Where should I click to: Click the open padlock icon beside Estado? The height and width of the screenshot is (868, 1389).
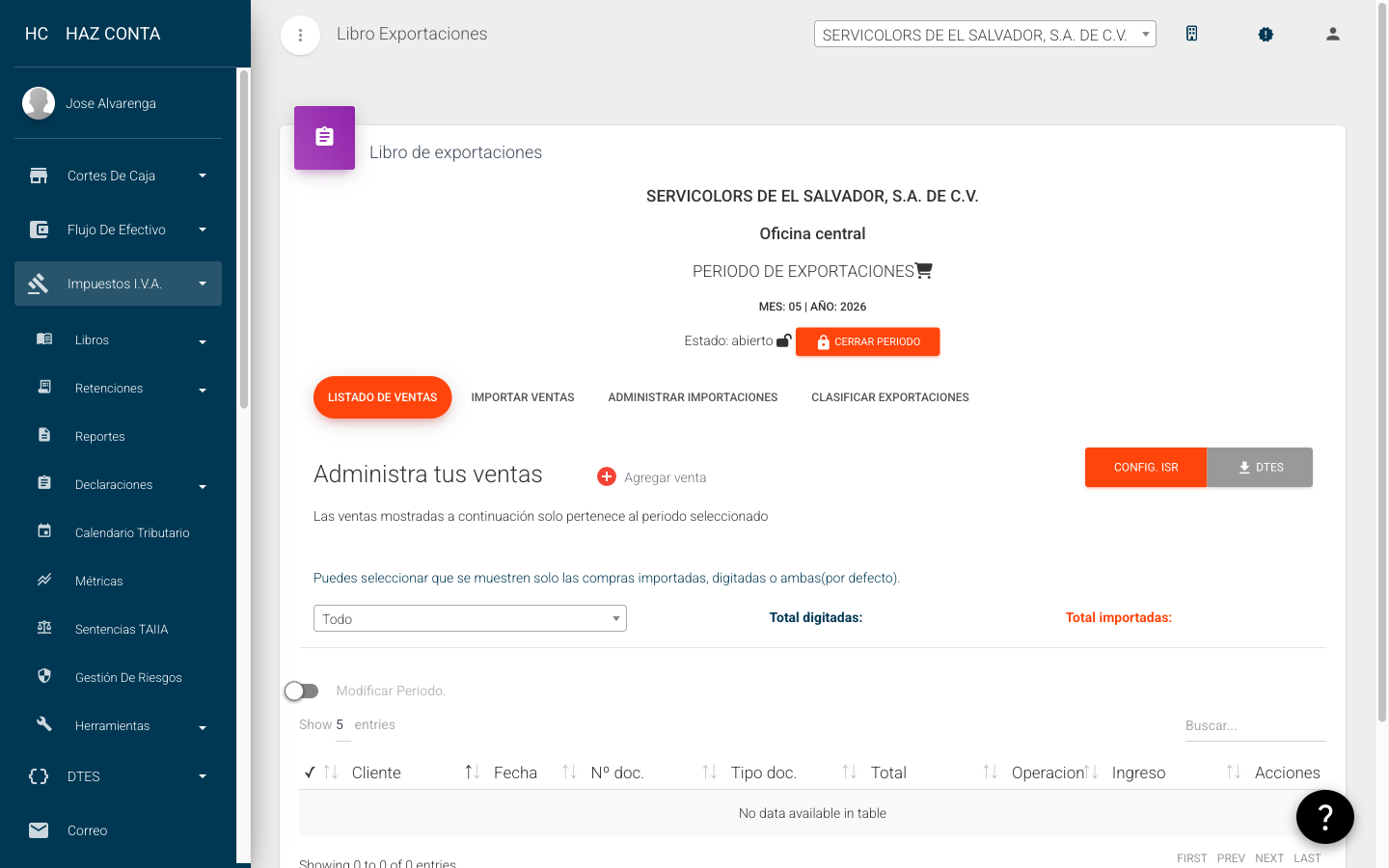pyautogui.click(x=784, y=340)
